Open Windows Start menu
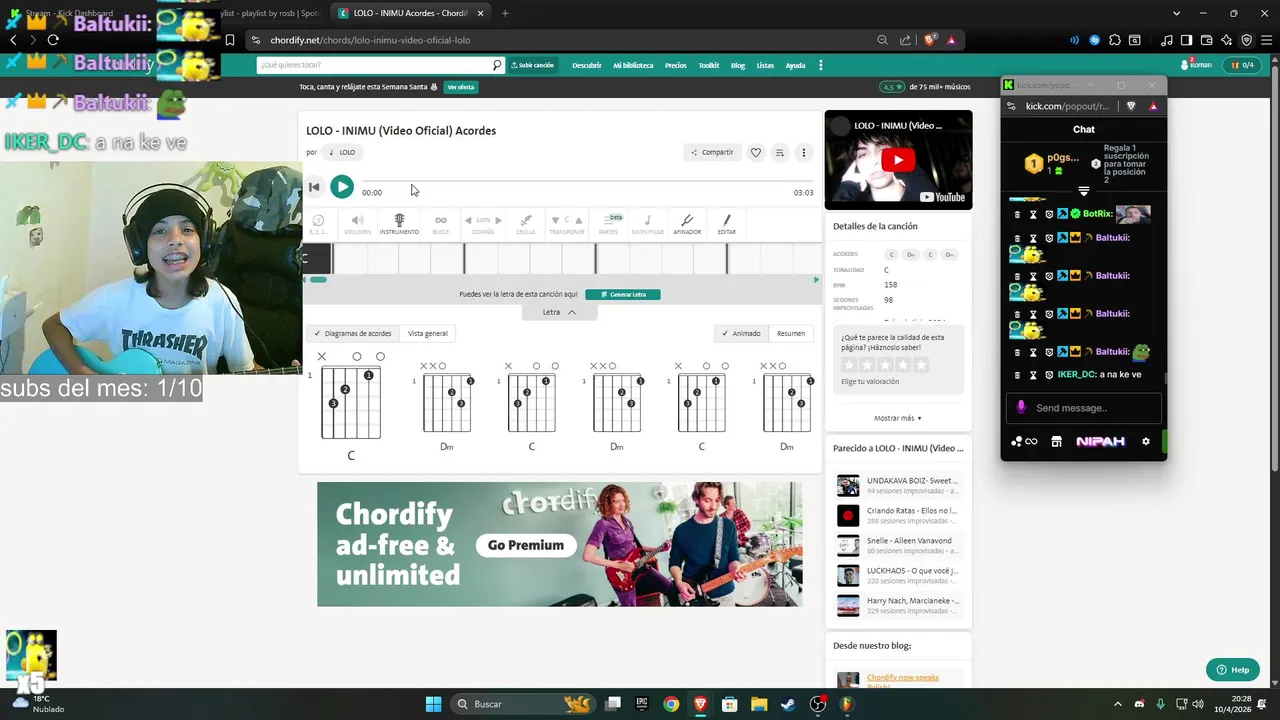 (x=433, y=704)
